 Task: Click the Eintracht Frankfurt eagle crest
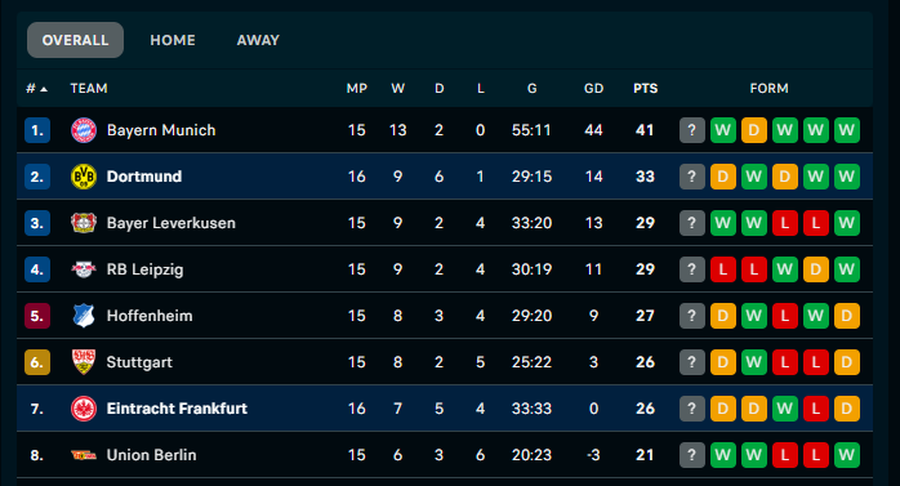(83, 409)
